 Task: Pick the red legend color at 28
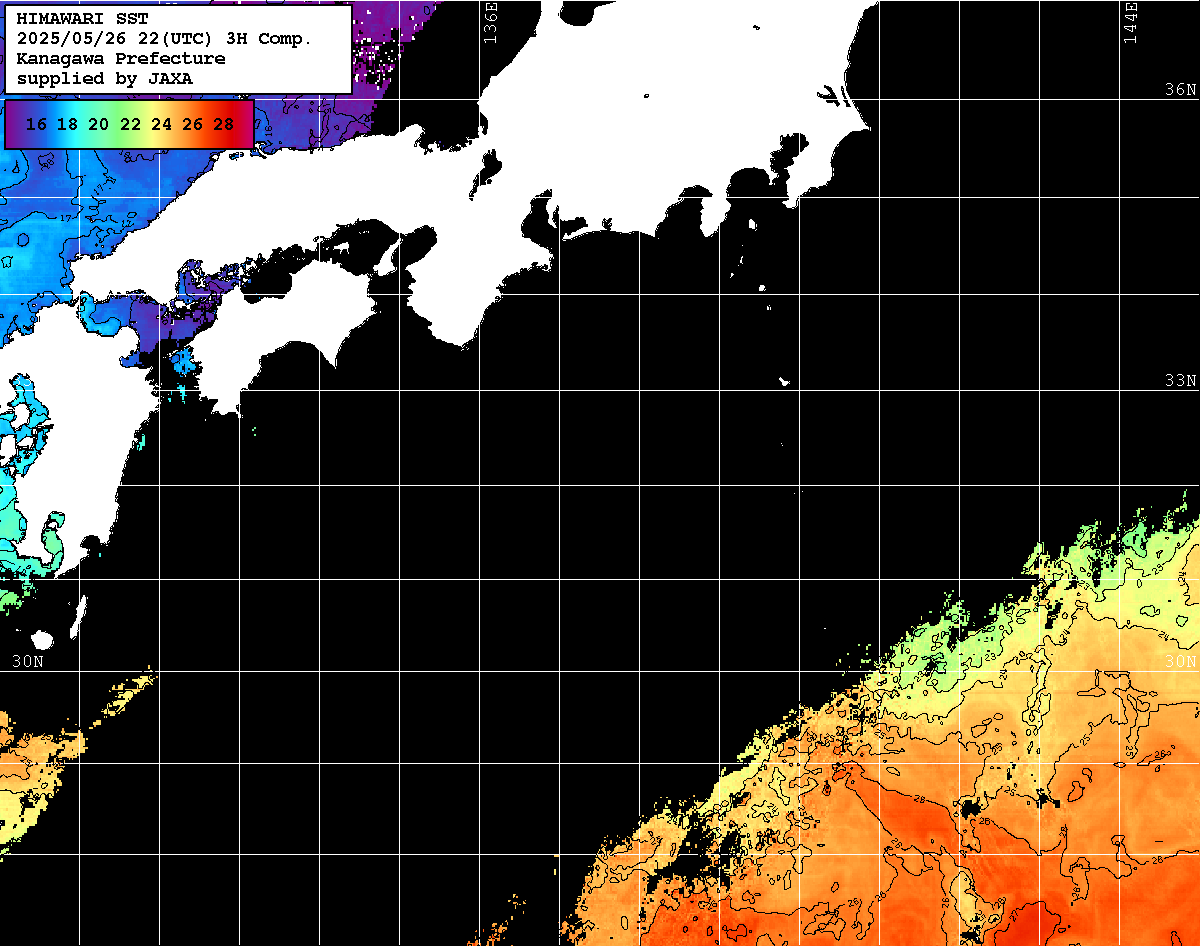coord(224,124)
